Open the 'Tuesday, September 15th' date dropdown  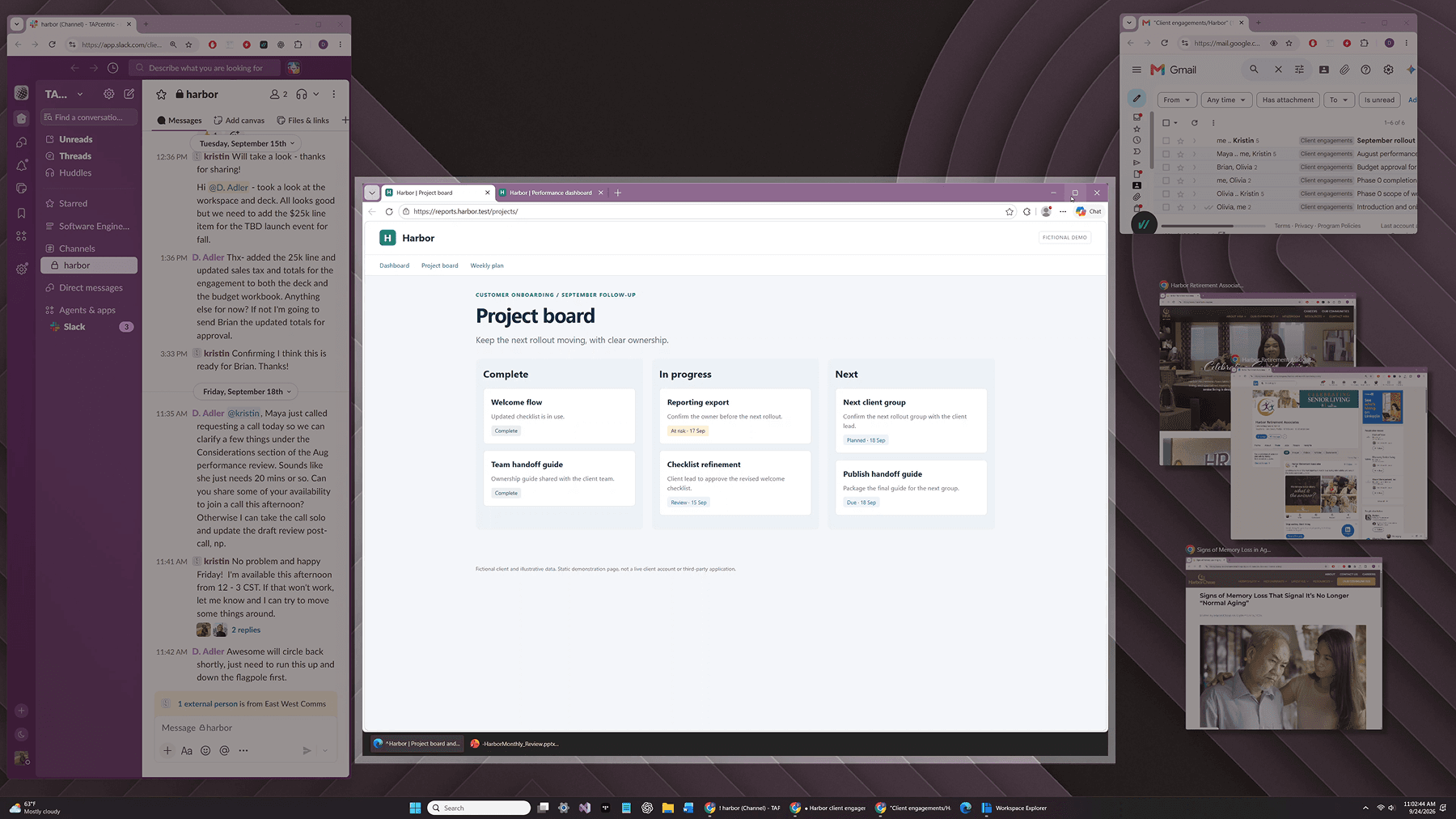tap(247, 143)
